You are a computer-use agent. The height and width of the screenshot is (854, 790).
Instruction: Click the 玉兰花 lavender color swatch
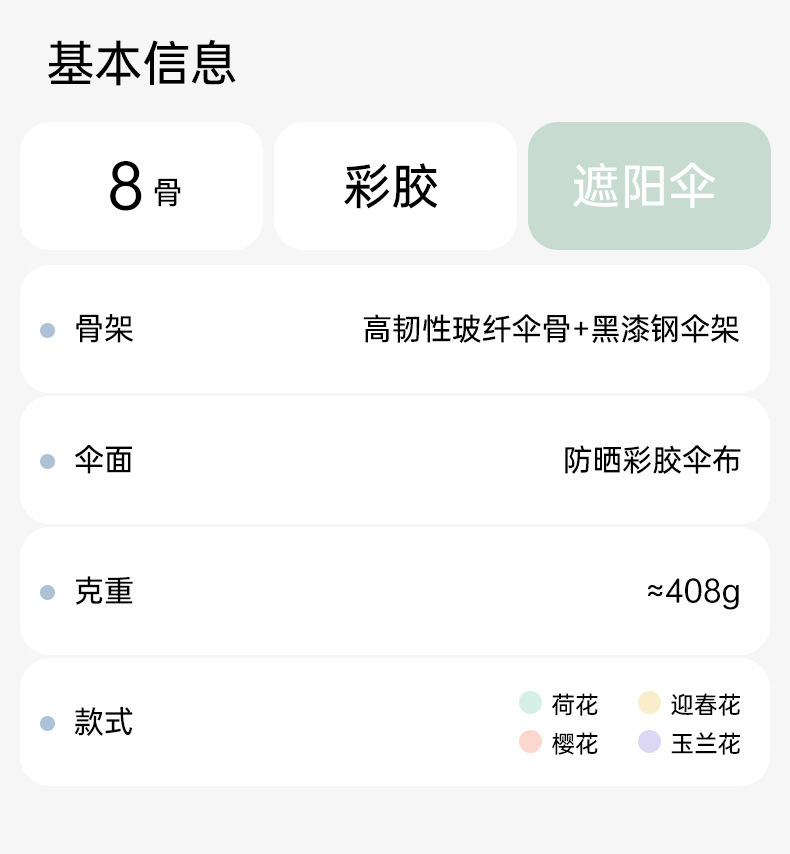tap(649, 742)
